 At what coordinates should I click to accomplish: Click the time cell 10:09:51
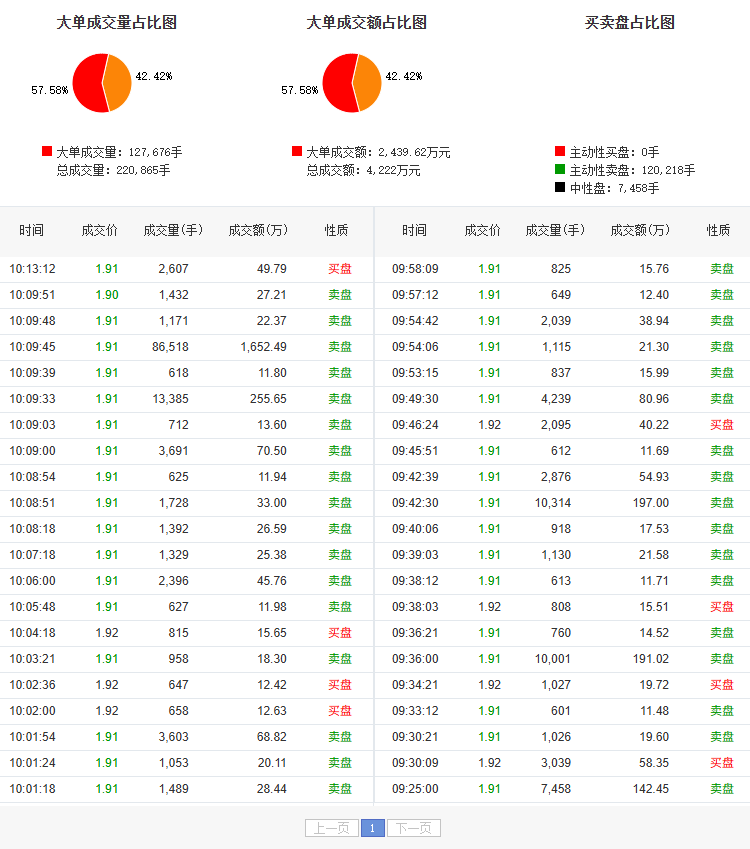[x=32, y=295]
